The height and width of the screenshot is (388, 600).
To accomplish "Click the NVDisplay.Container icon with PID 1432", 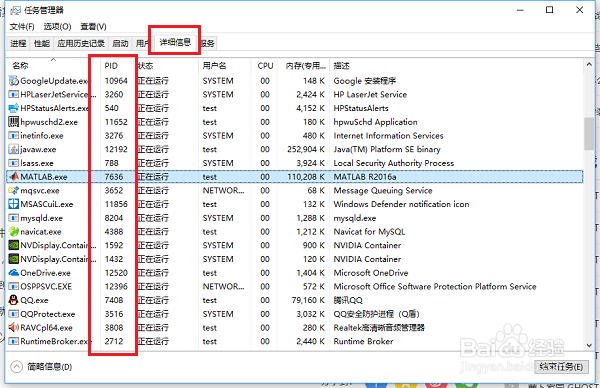I will click(13, 259).
